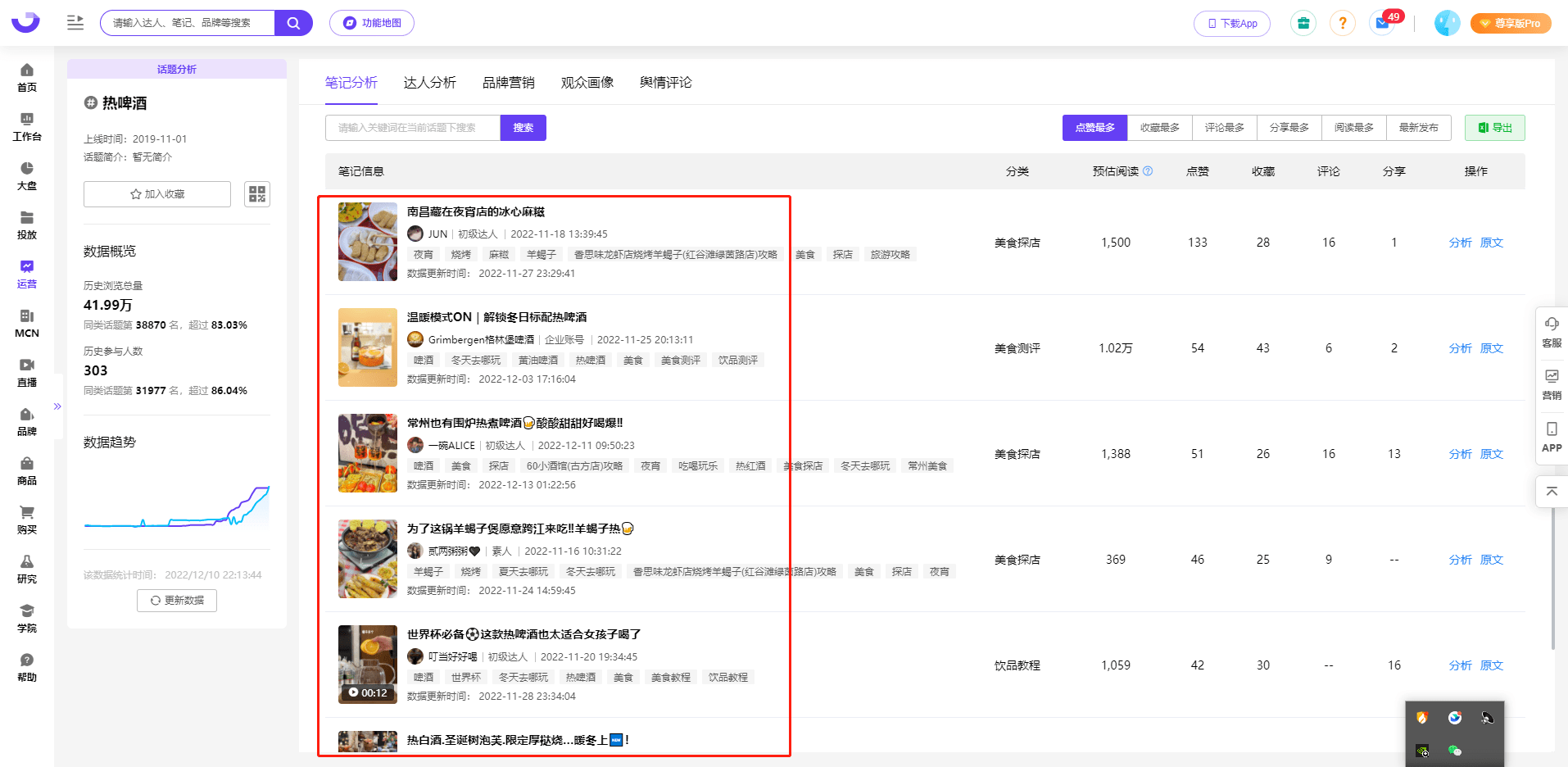Click the 麻糍 tag on first note
This screenshot has width=1568, height=767.
tap(499, 255)
